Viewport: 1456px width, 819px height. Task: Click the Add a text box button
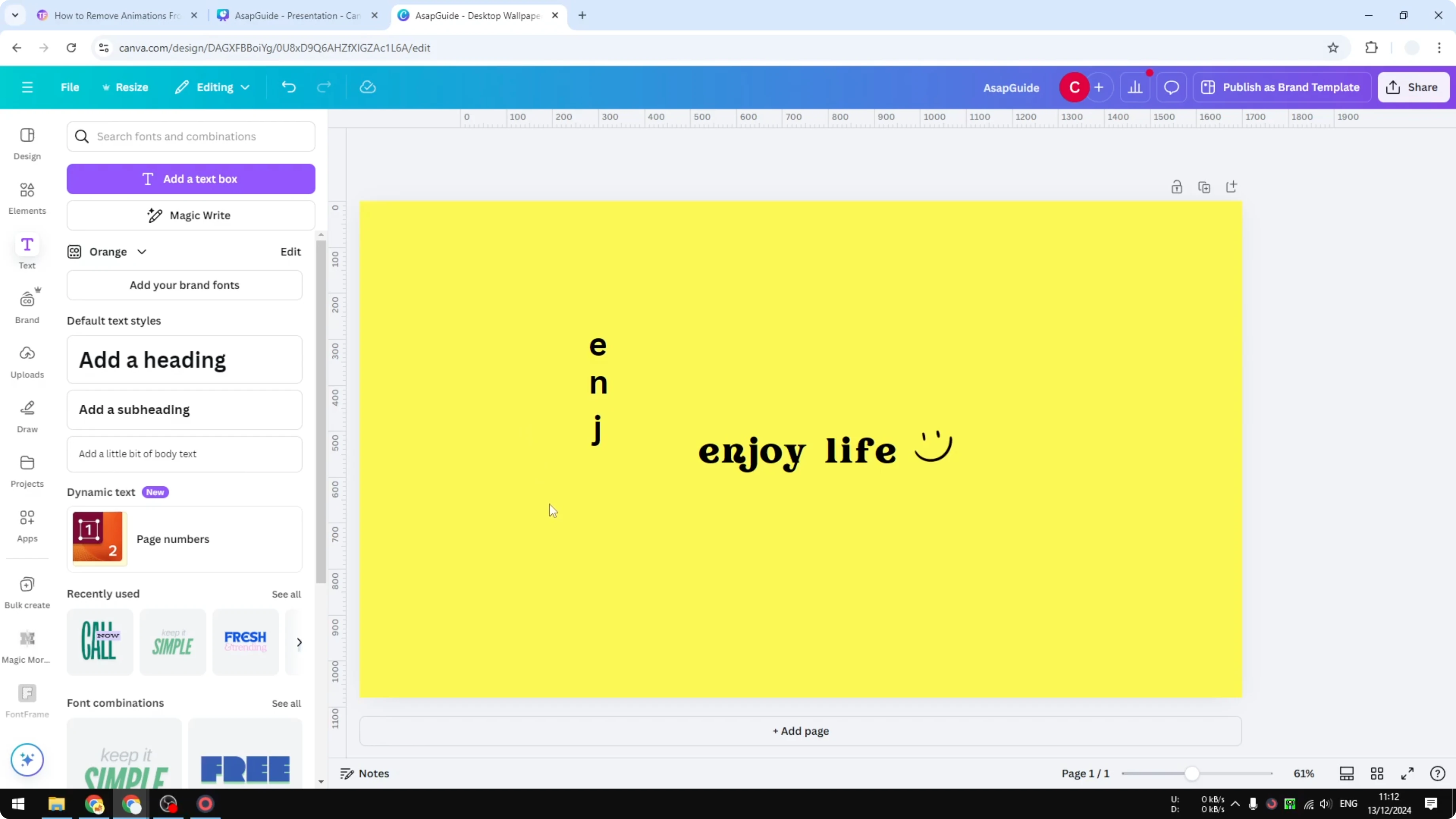[190, 178]
